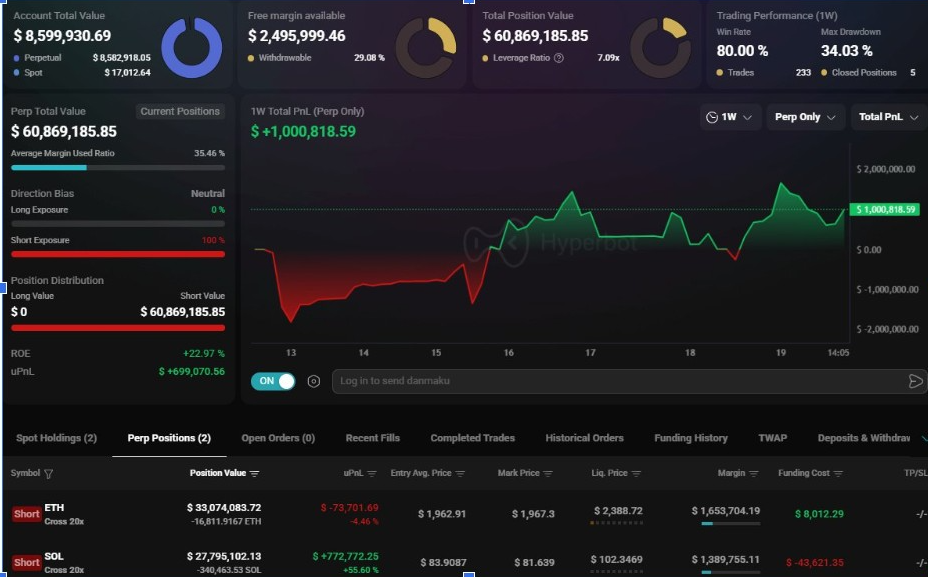This screenshot has height=577, width=928.
Task: Click the Current Positions button
Action: (180, 111)
